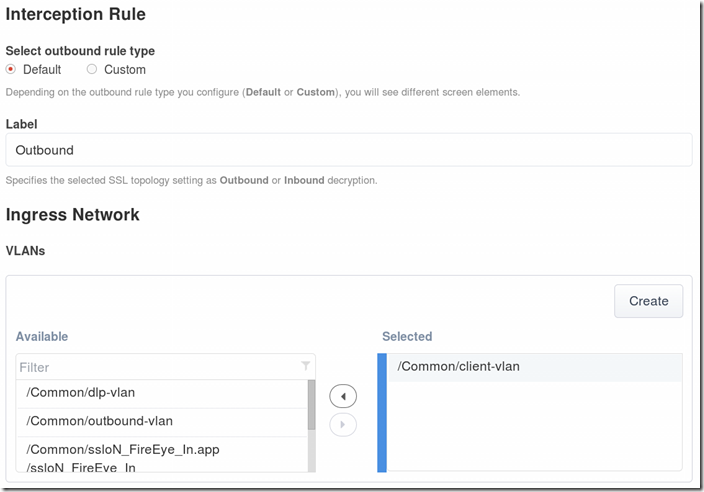
Task: Click empty area in the Selected list
Action: (x=533, y=430)
